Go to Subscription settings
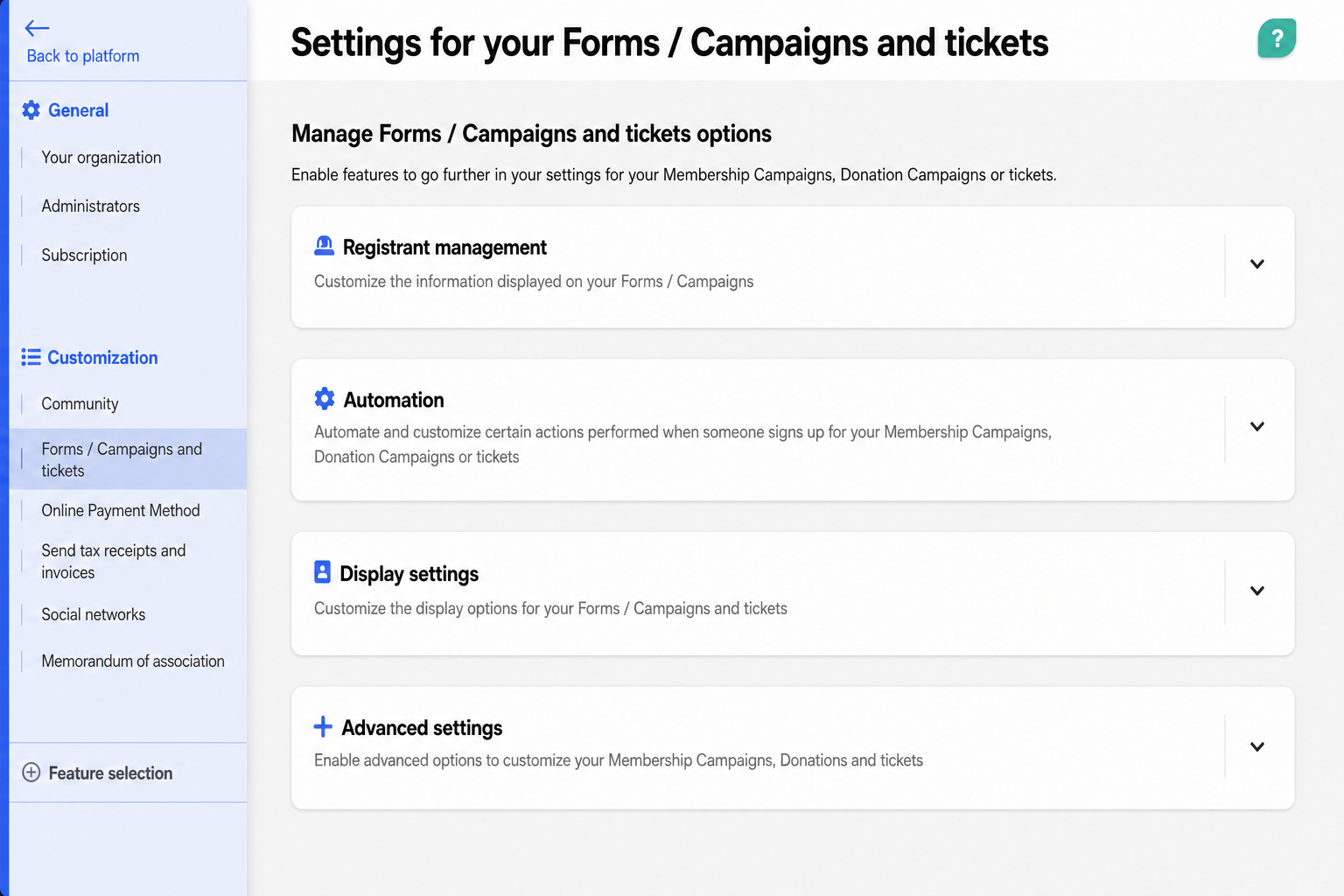Image resolution: width=1344 pixels, height=896 pixels. point(85,255)
